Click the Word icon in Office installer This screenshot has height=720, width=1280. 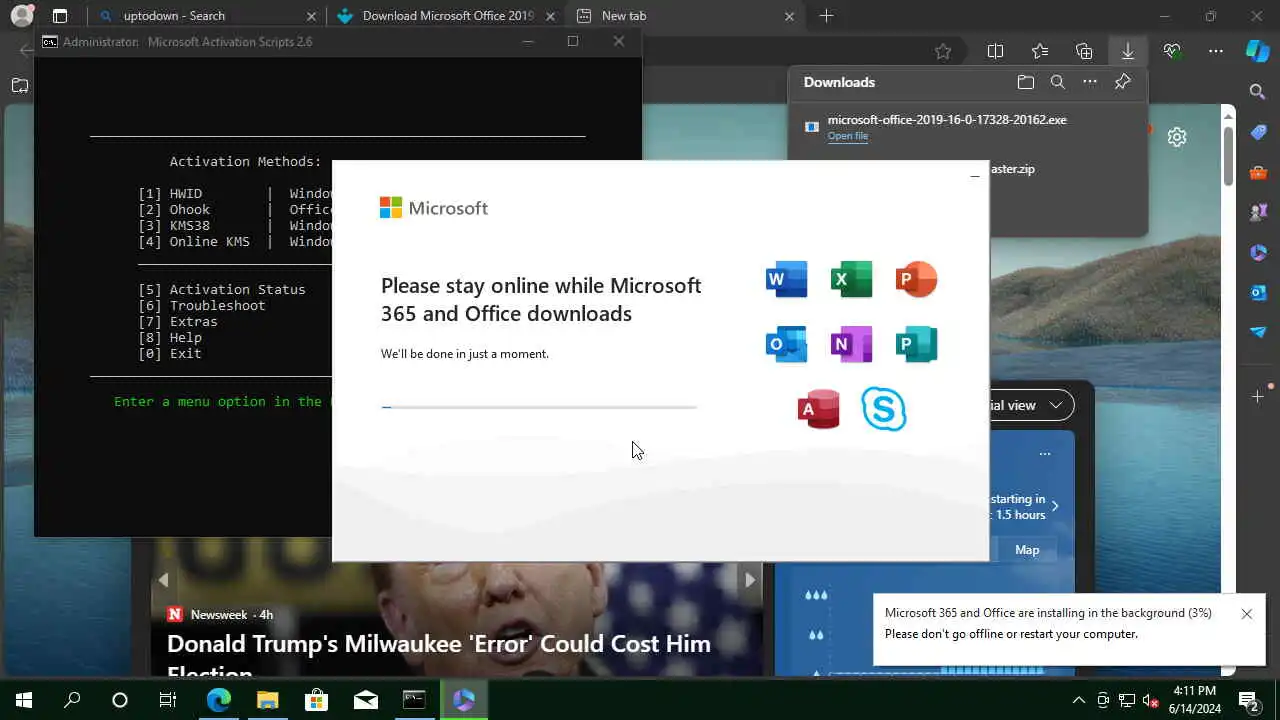(x=786, y=279)
